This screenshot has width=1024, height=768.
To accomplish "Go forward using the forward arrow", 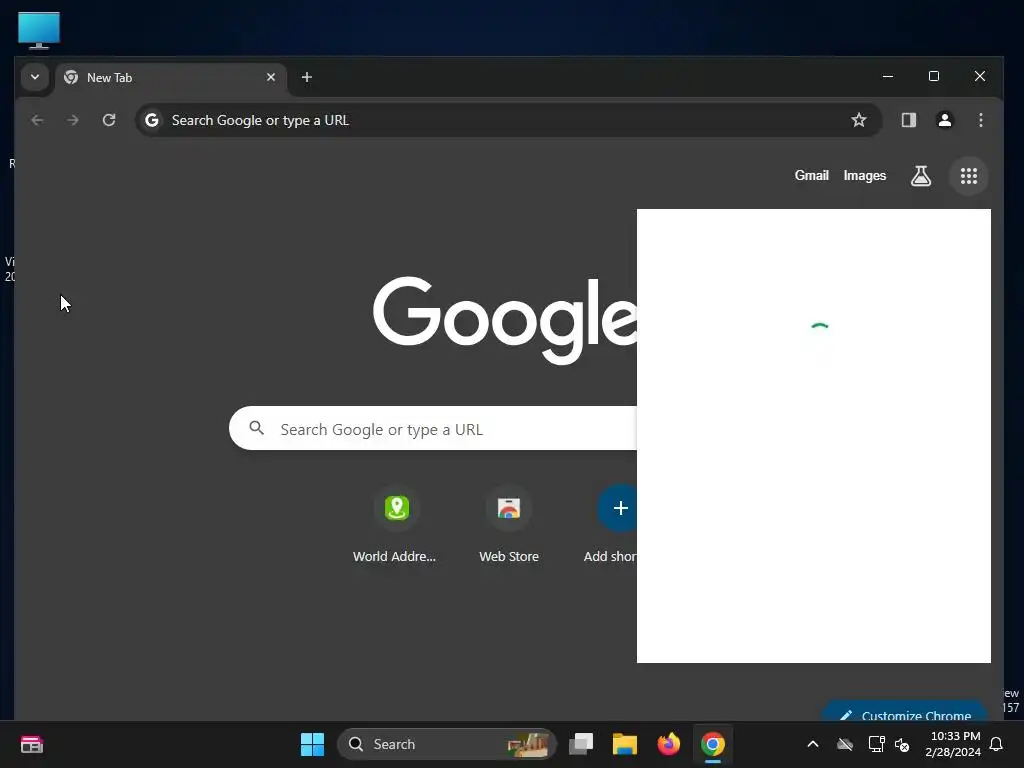I will click(x=72, y=120).
